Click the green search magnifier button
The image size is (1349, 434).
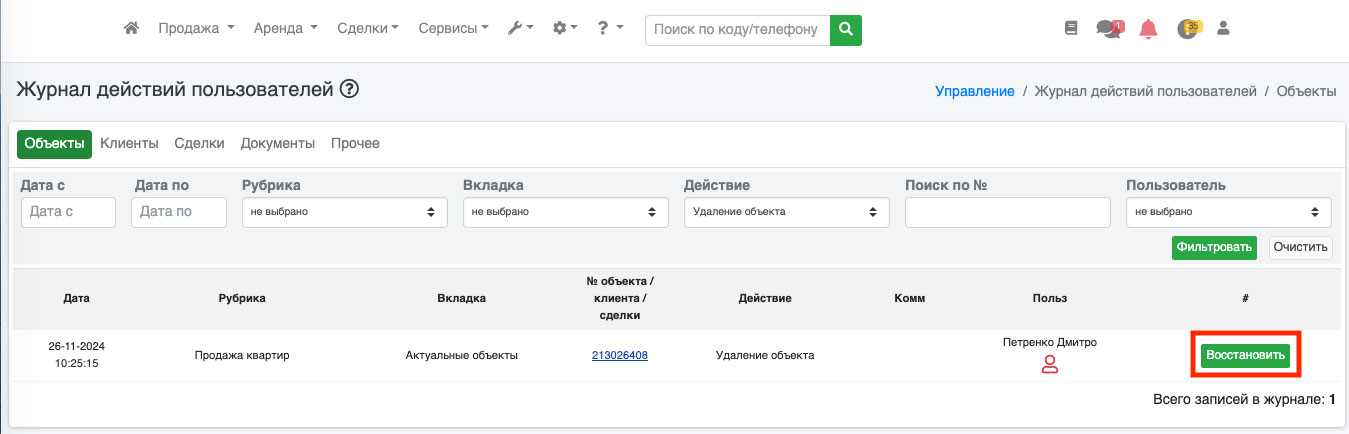pos(846,30)
